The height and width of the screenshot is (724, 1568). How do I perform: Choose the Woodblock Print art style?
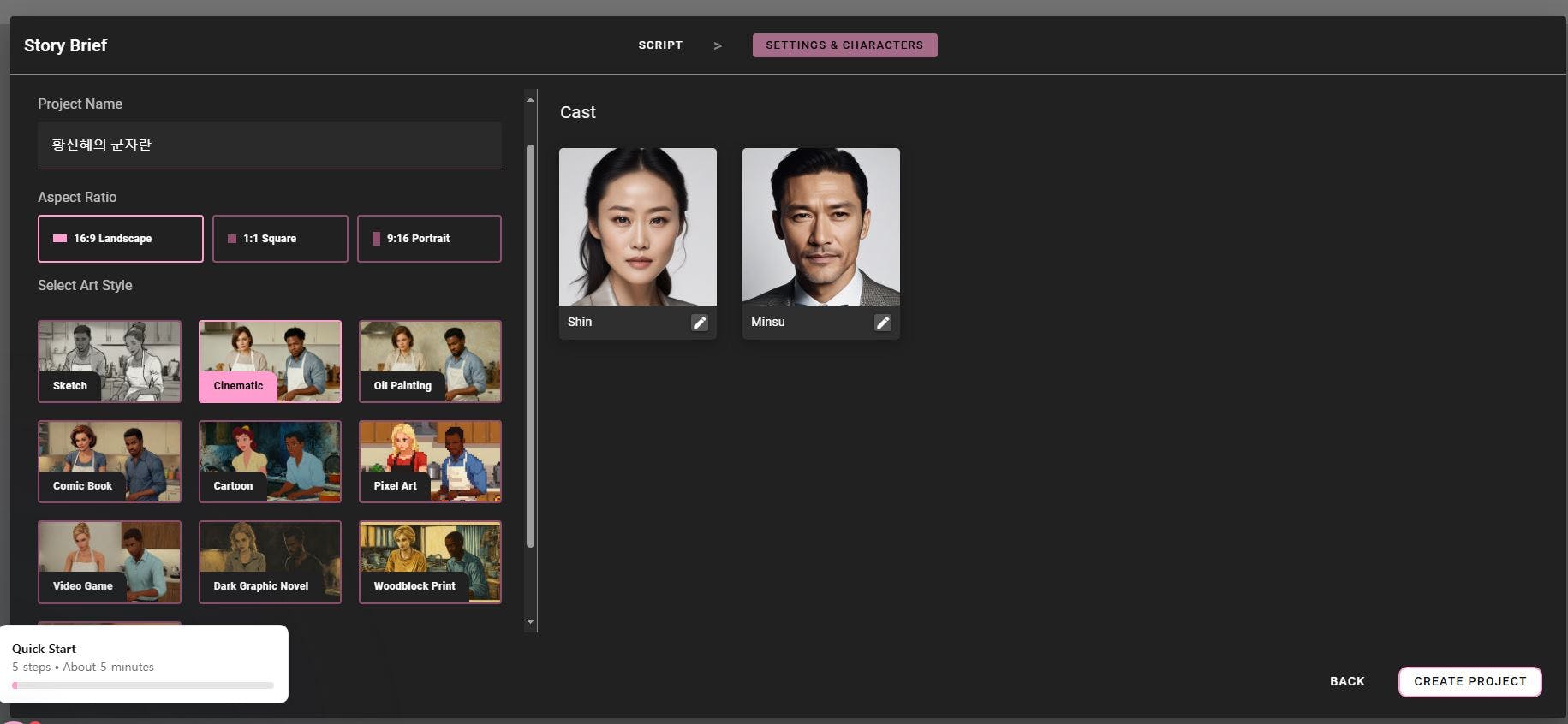pyautogui.click(x=430, y=561)
